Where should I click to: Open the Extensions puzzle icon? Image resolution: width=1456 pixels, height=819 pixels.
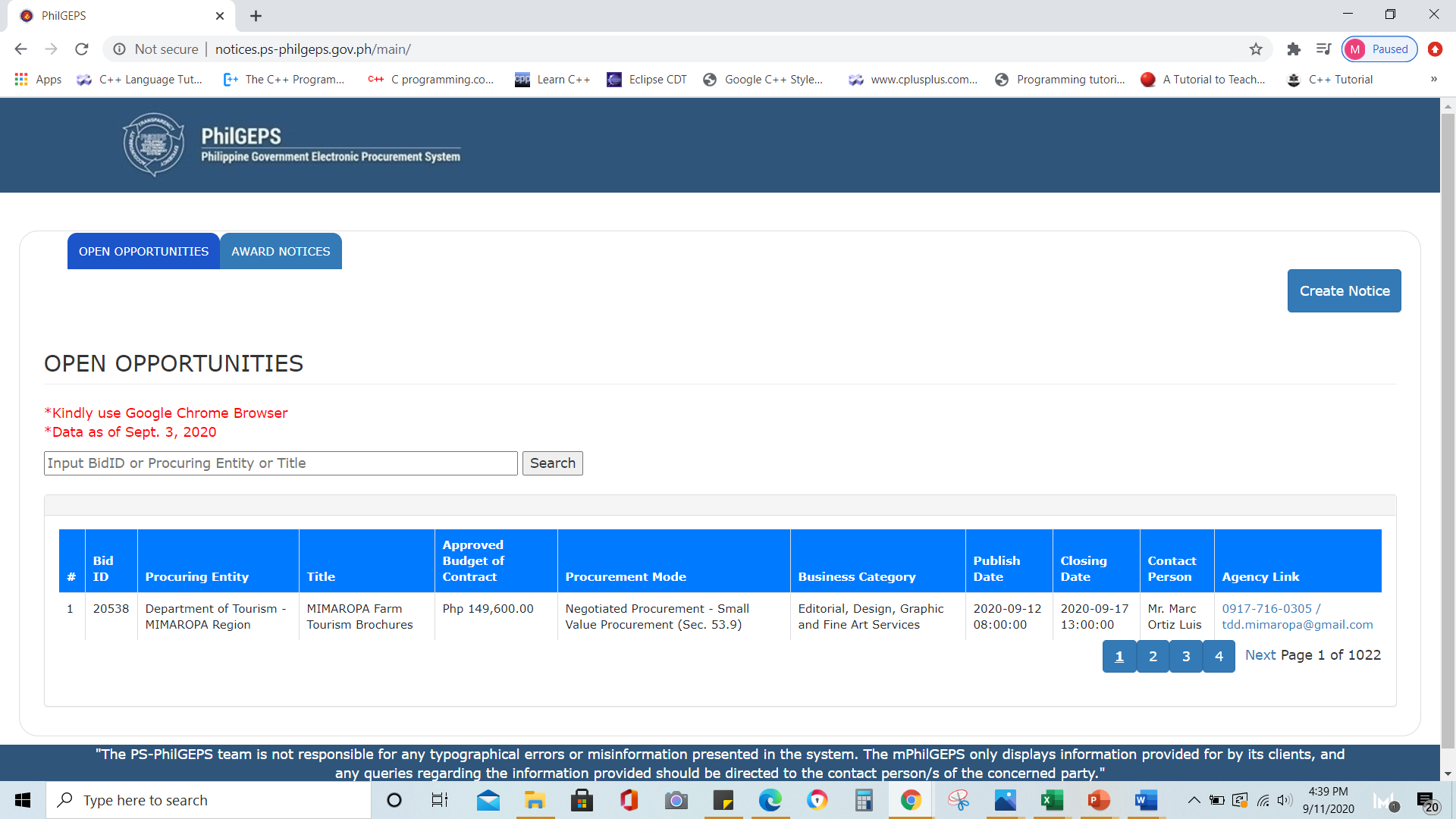(x=1294, y=49)
